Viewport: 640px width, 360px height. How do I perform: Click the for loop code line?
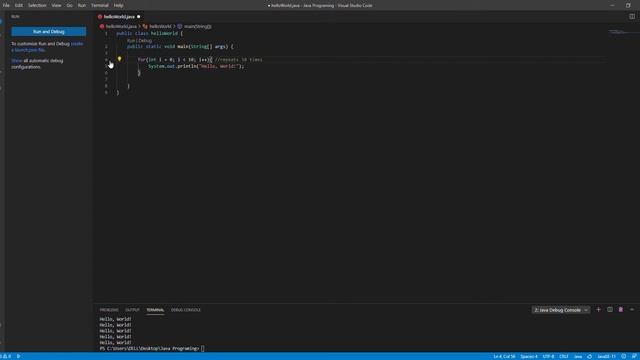200,60
